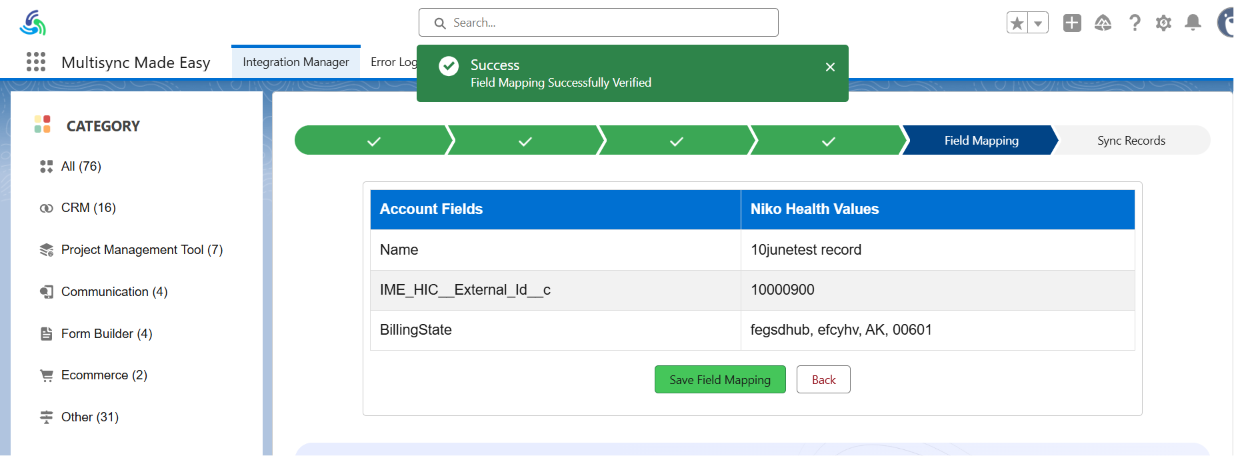1234x456 pixels.
Task: Open the Trailhead guidance icon
Action: click(1103, 23)
